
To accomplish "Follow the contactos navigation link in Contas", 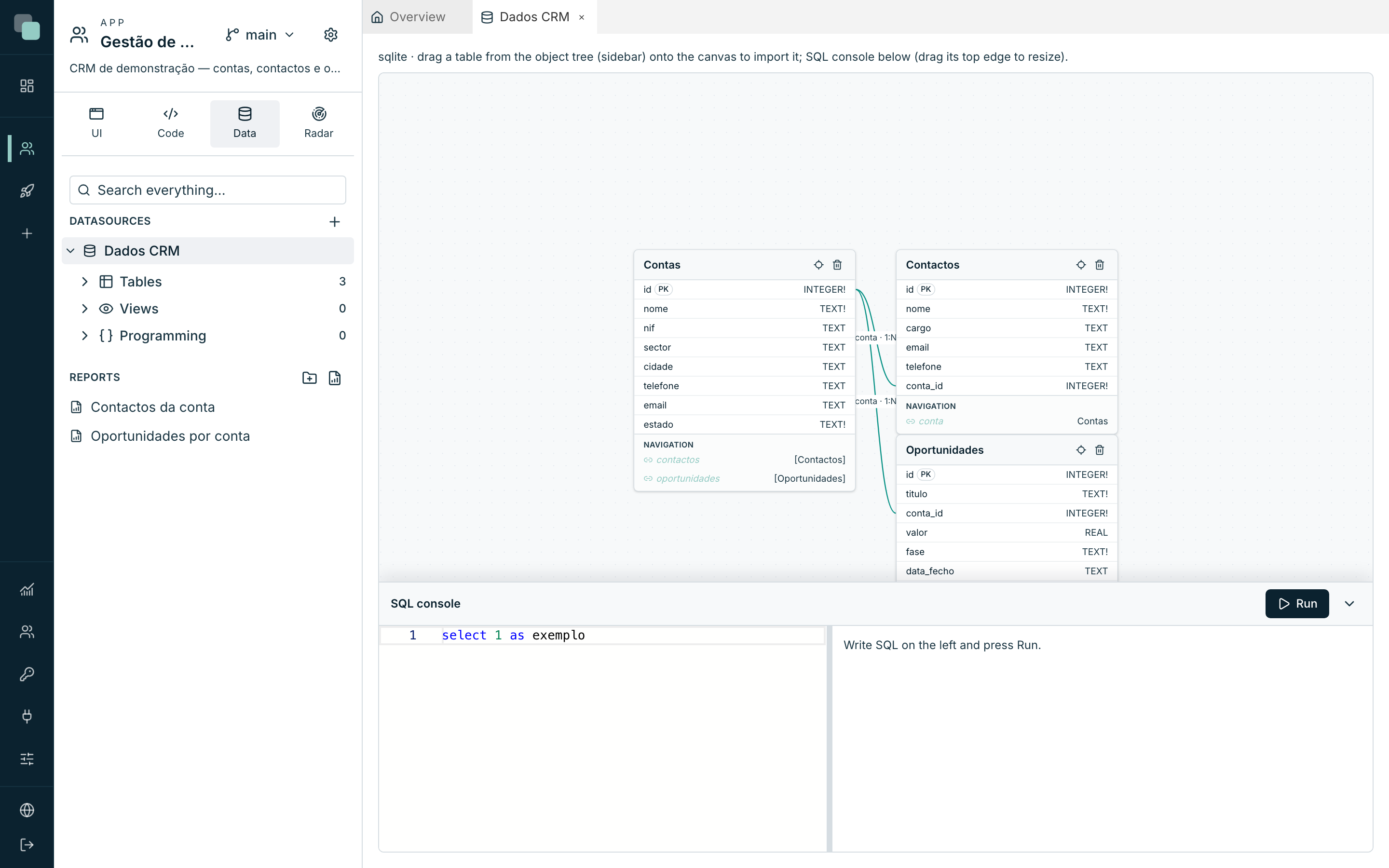I will click(x=677, y=459).
